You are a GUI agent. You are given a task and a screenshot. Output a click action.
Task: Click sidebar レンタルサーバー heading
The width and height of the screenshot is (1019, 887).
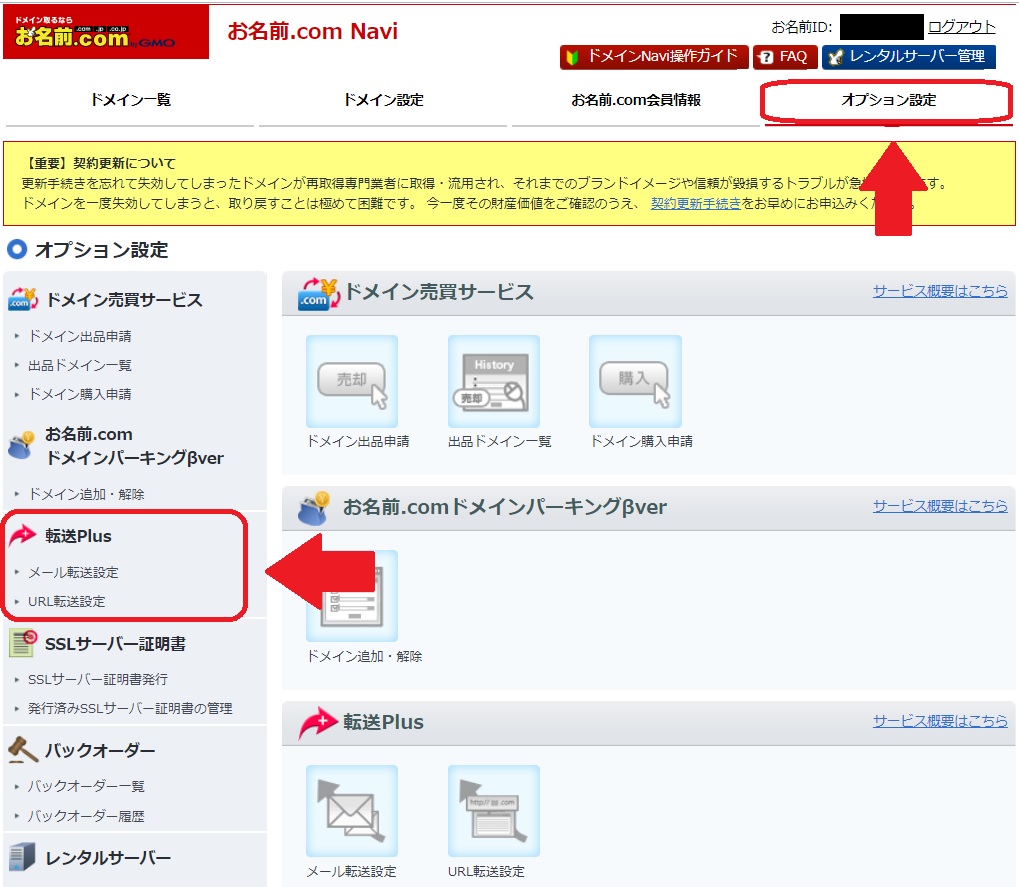click(x=108, y=858)
